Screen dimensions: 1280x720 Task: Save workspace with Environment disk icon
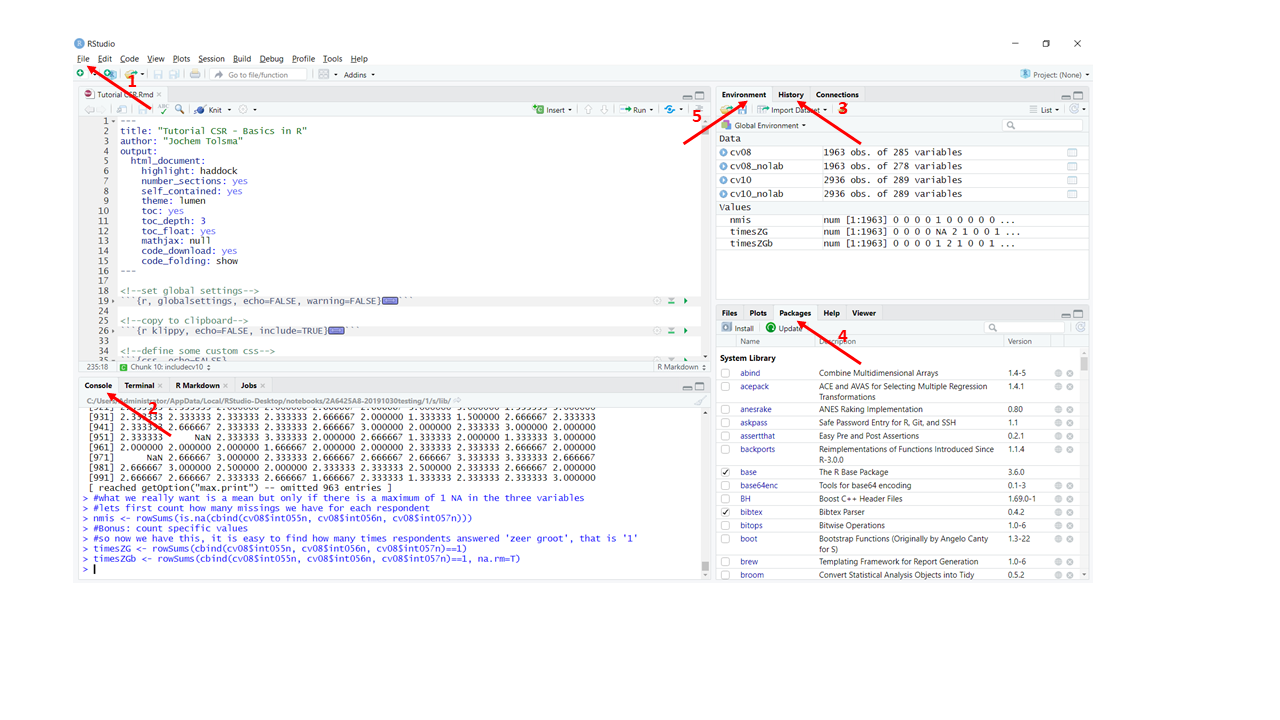tap(742, 109)
